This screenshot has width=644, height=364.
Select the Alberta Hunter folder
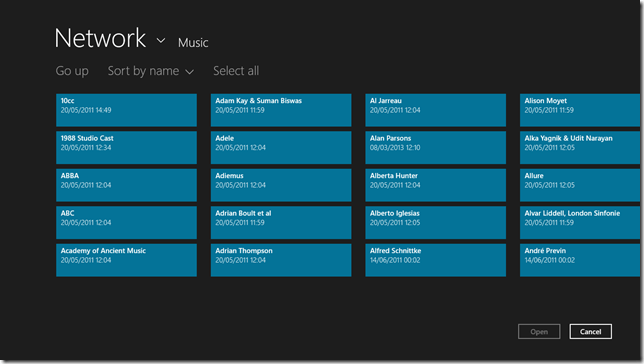(436, 185)
